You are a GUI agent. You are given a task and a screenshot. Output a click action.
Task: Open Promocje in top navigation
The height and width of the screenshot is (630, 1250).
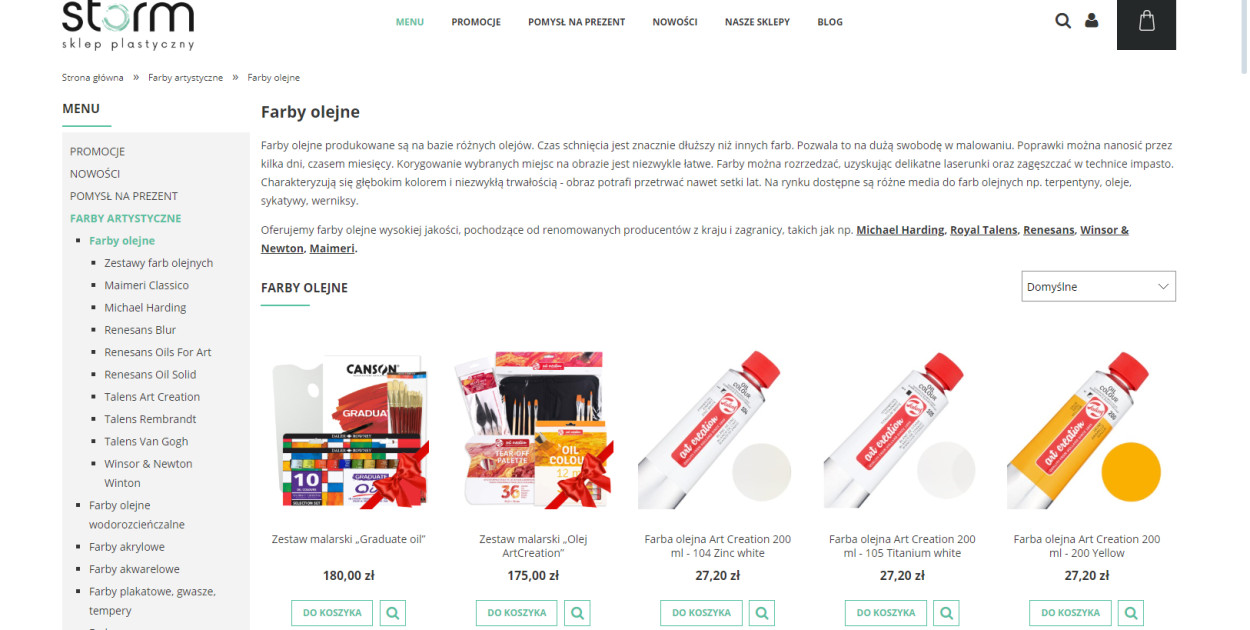(x=476, y=22)
